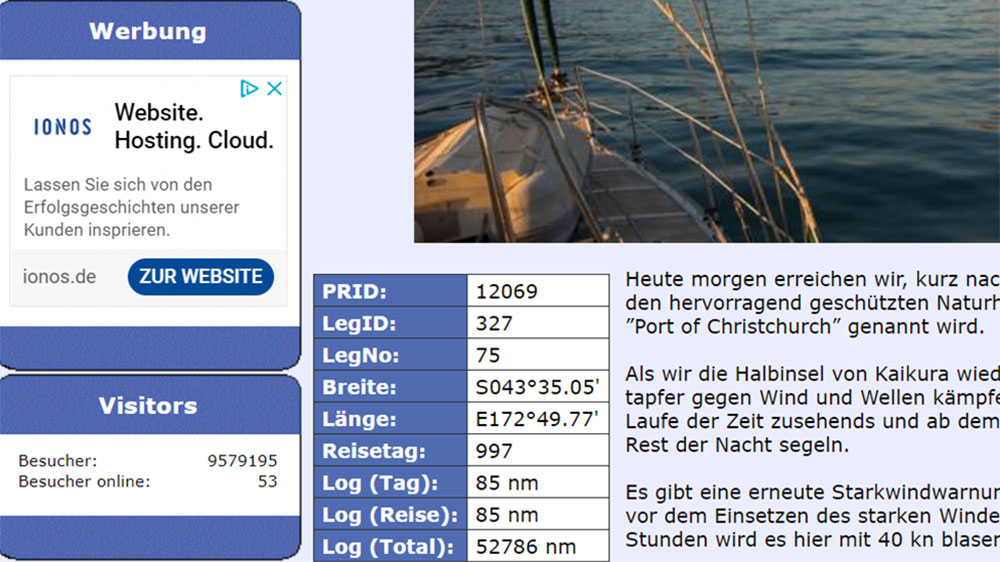Open the ionos.de link in ad
The height and width of the screenshot is (562, 1000).
pyautogui.click(x=60, y=277)
